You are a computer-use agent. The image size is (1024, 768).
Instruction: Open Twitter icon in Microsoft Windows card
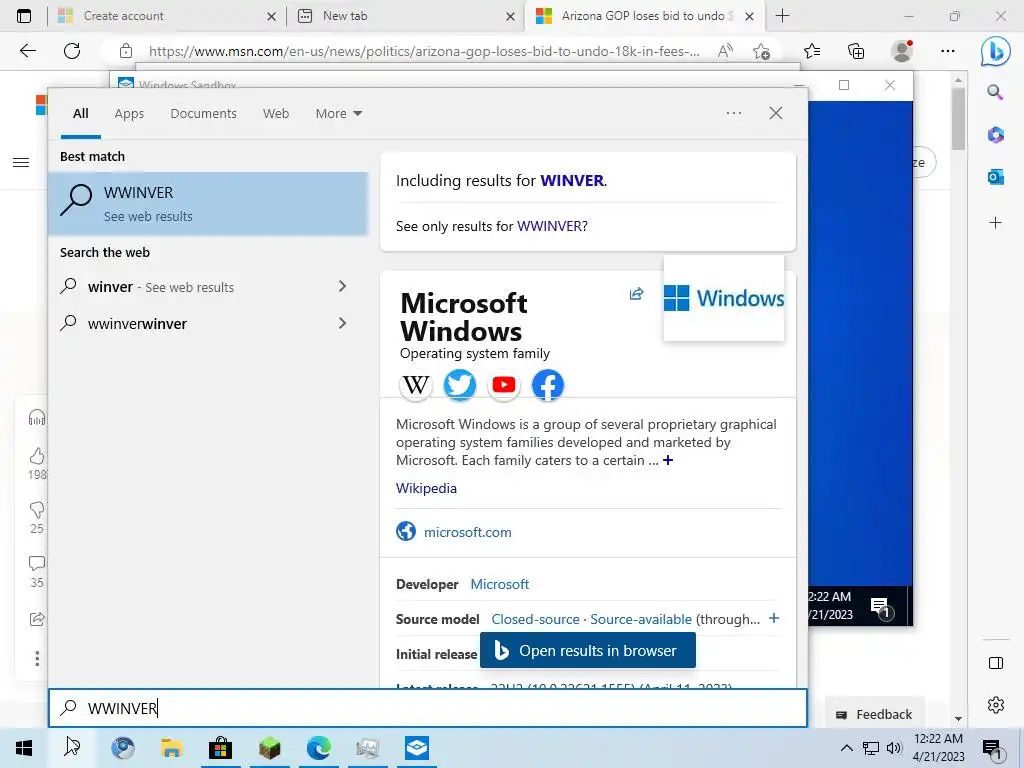pyautogui.click(x=460, y=385)
